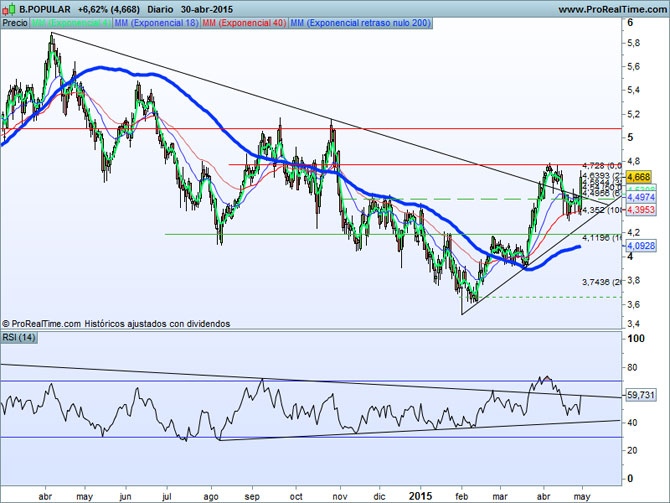The width and height of the screenshot is (670, 503).
Task: Click the Diario timeframe label
Action: click(x=160, y=9)
